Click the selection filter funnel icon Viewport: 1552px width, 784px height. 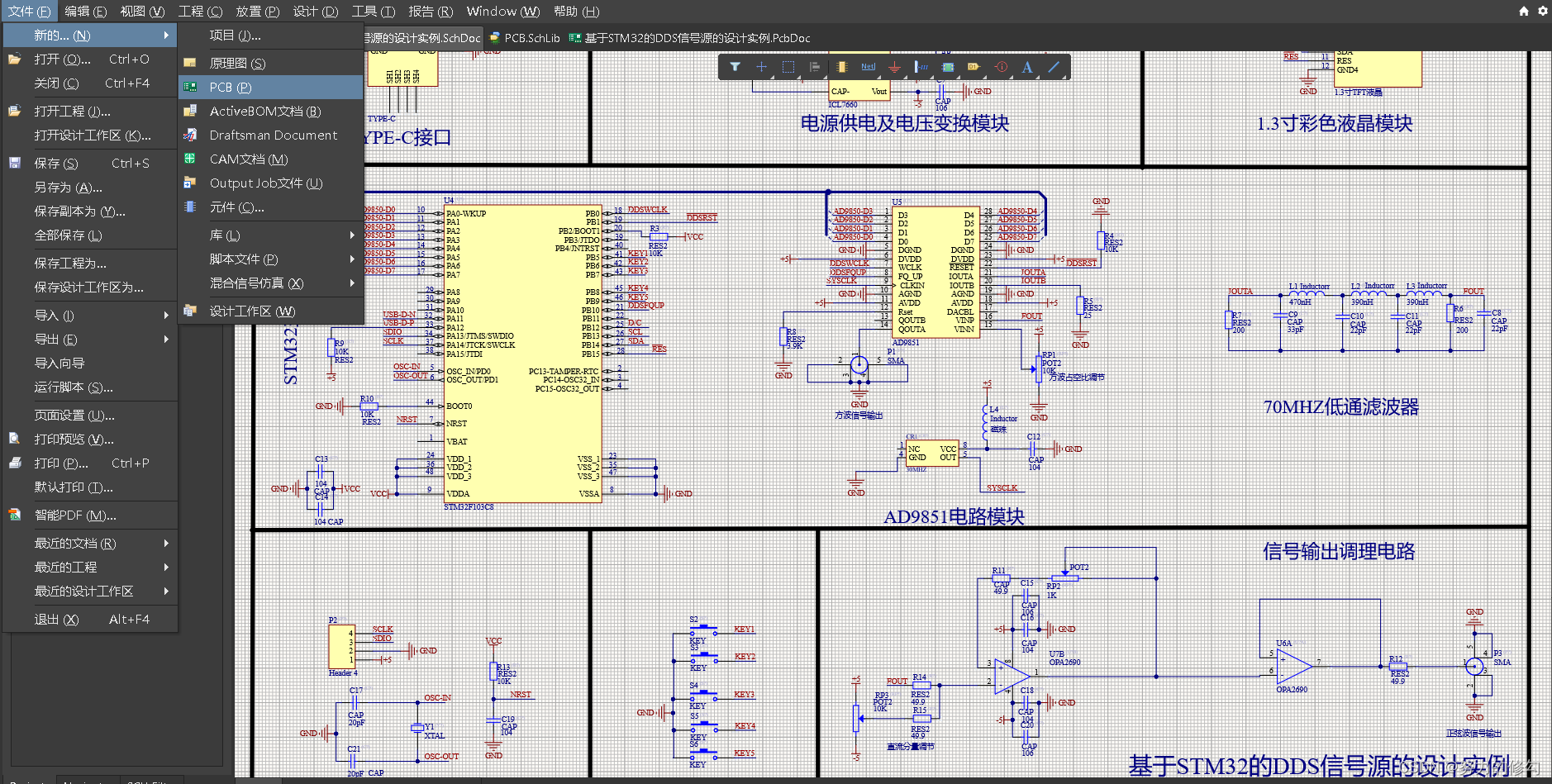point(735,67)
